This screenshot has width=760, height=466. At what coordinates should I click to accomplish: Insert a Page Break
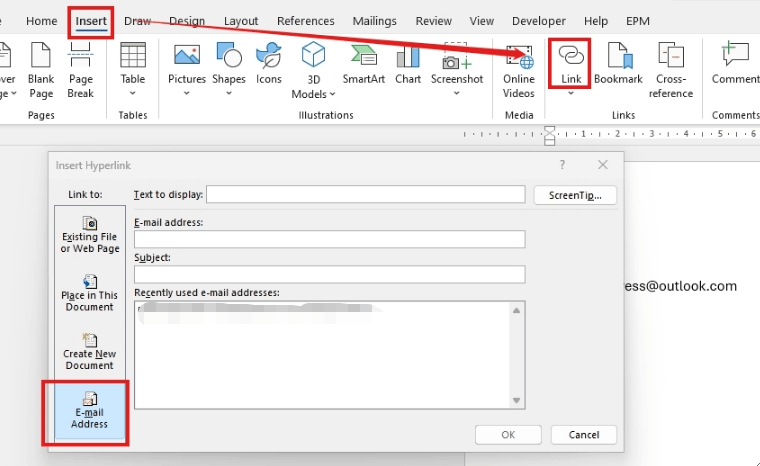coord(80,70)
